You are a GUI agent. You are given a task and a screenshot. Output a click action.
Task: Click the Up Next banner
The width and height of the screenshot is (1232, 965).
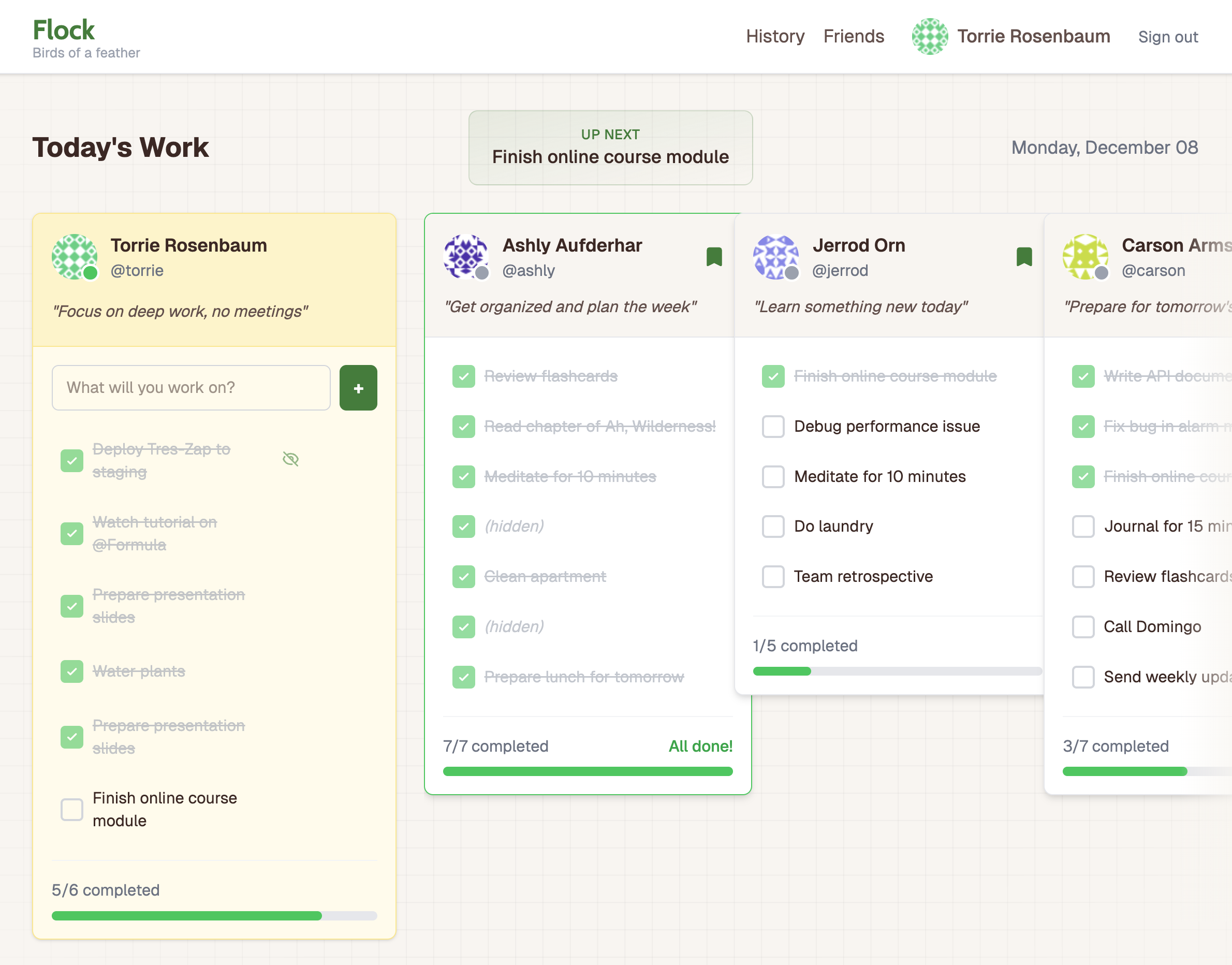point(610,148)
